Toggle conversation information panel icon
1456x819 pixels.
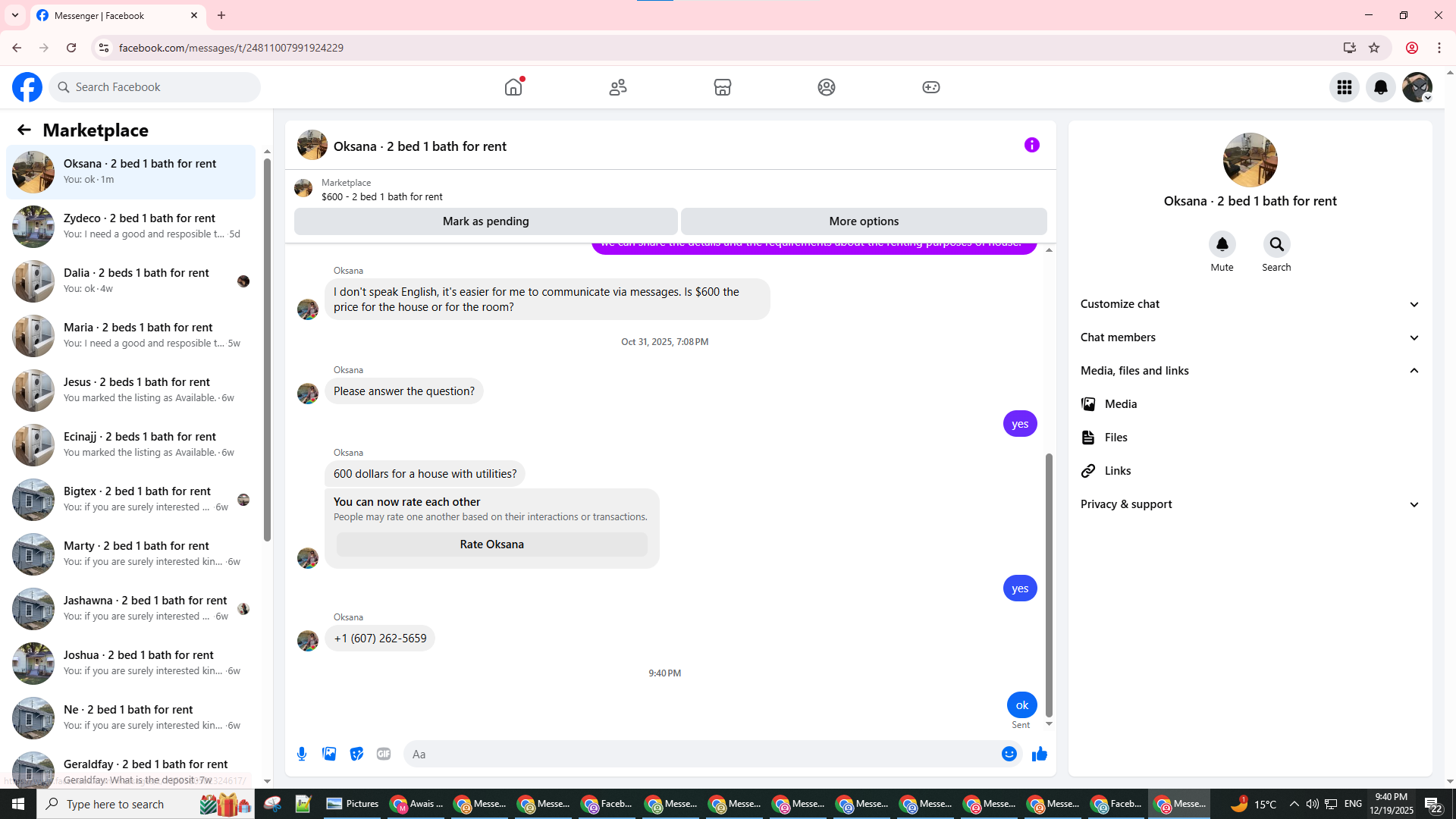1031,145
